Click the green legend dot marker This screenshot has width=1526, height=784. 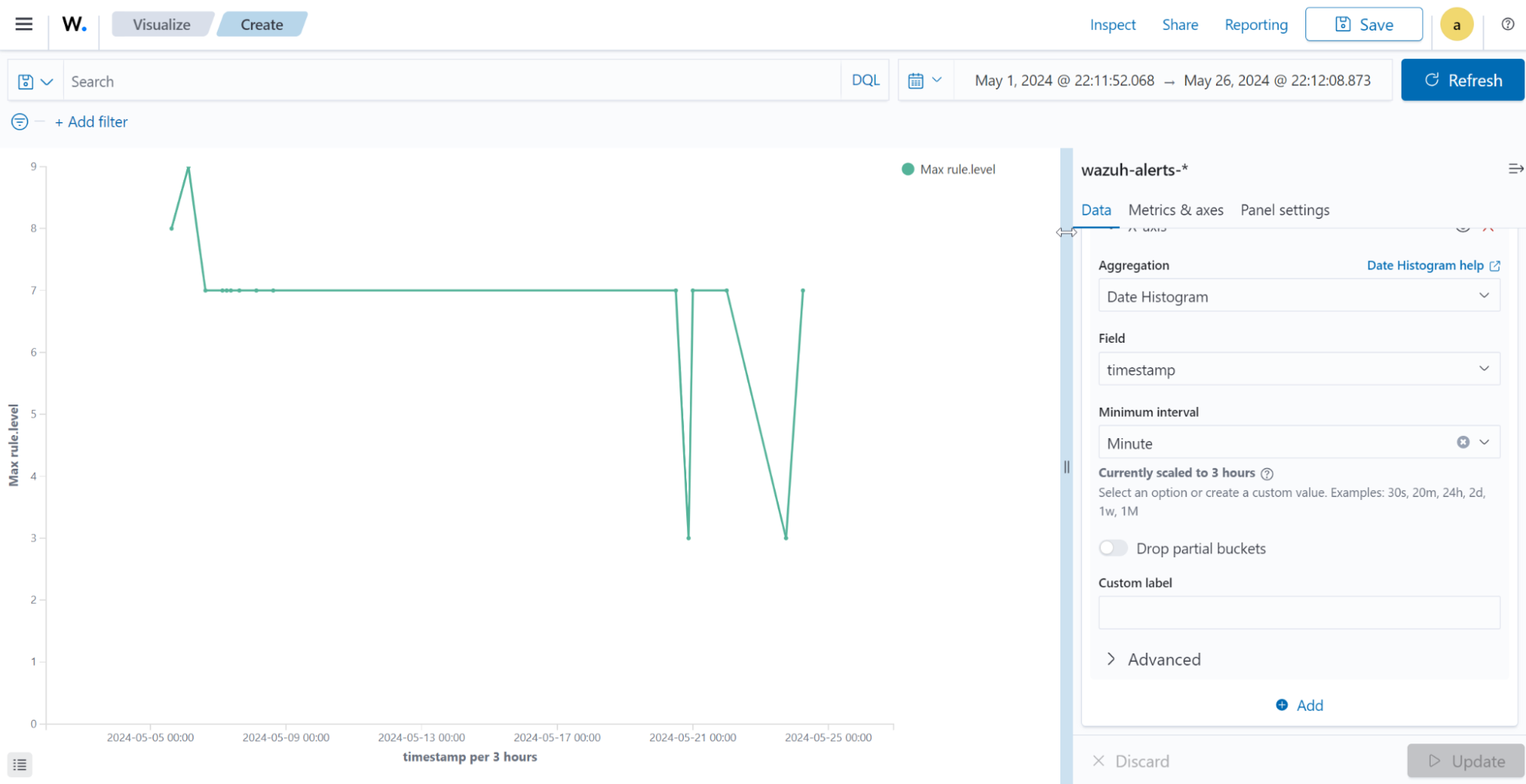(x=907, y=169)
